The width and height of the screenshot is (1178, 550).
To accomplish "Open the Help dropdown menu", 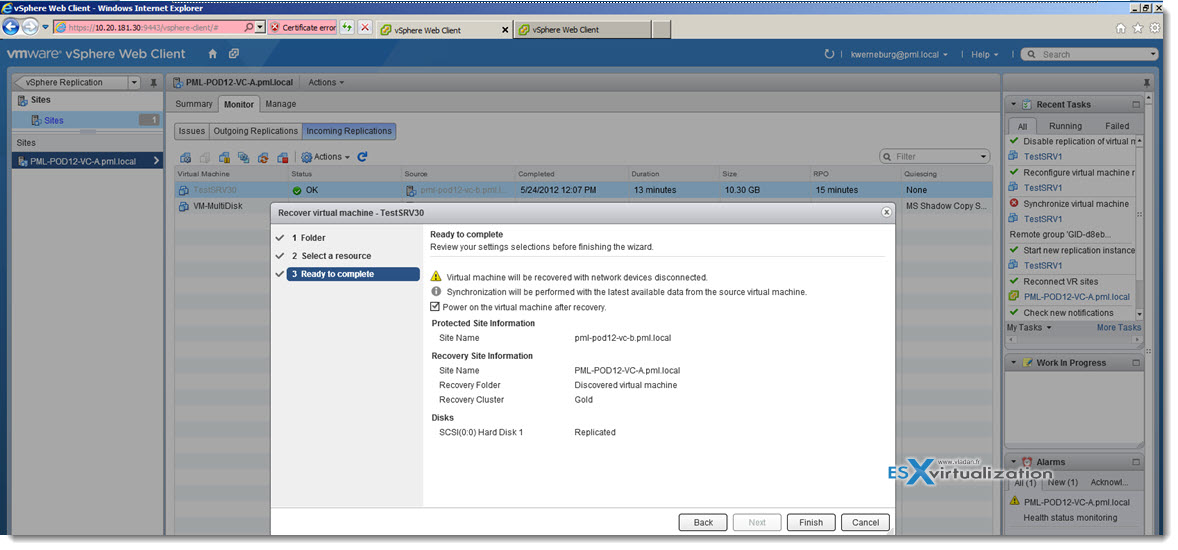I will [x=985, y=55].
